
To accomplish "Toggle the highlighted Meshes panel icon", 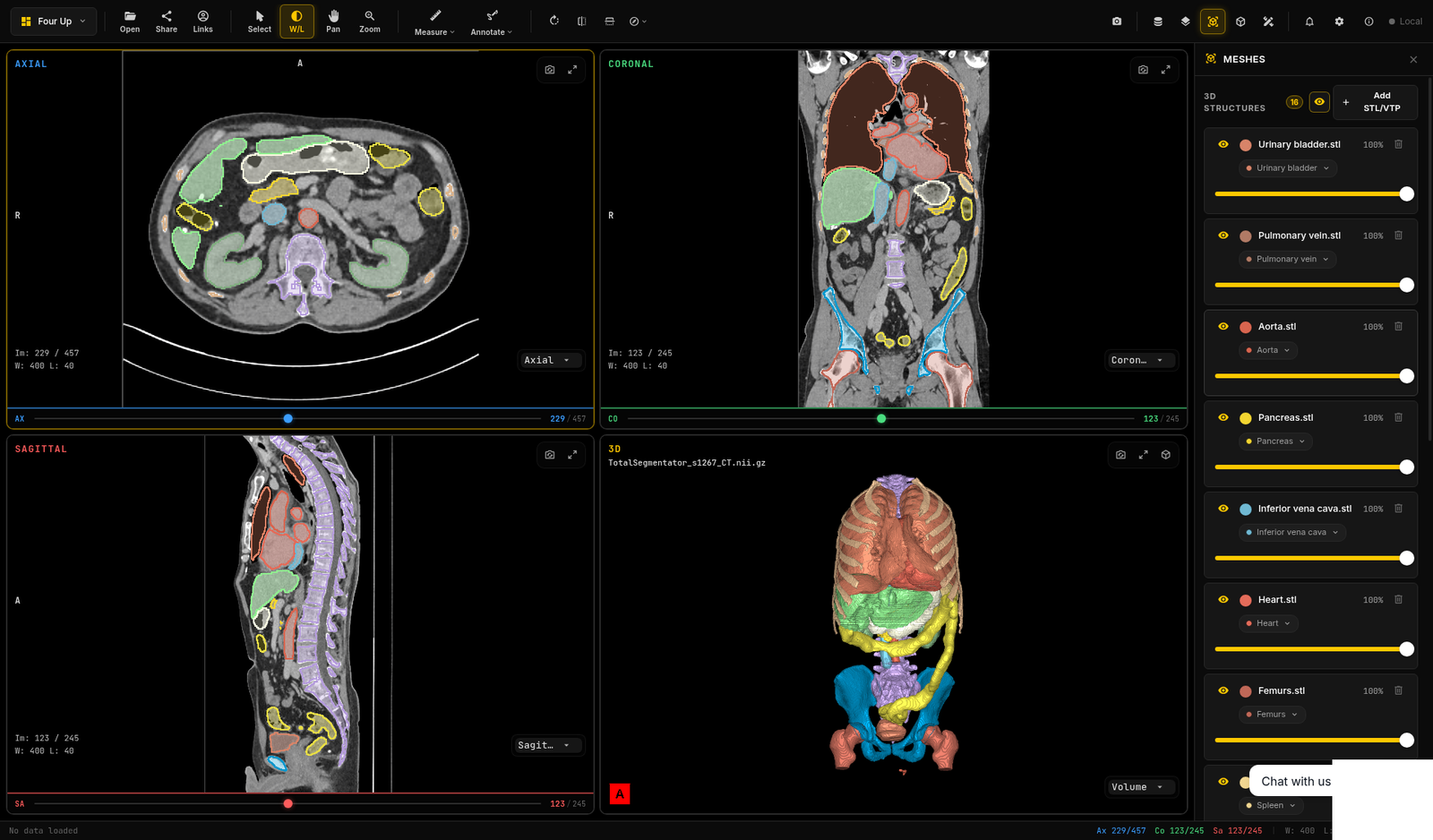I will point(1213,21).
